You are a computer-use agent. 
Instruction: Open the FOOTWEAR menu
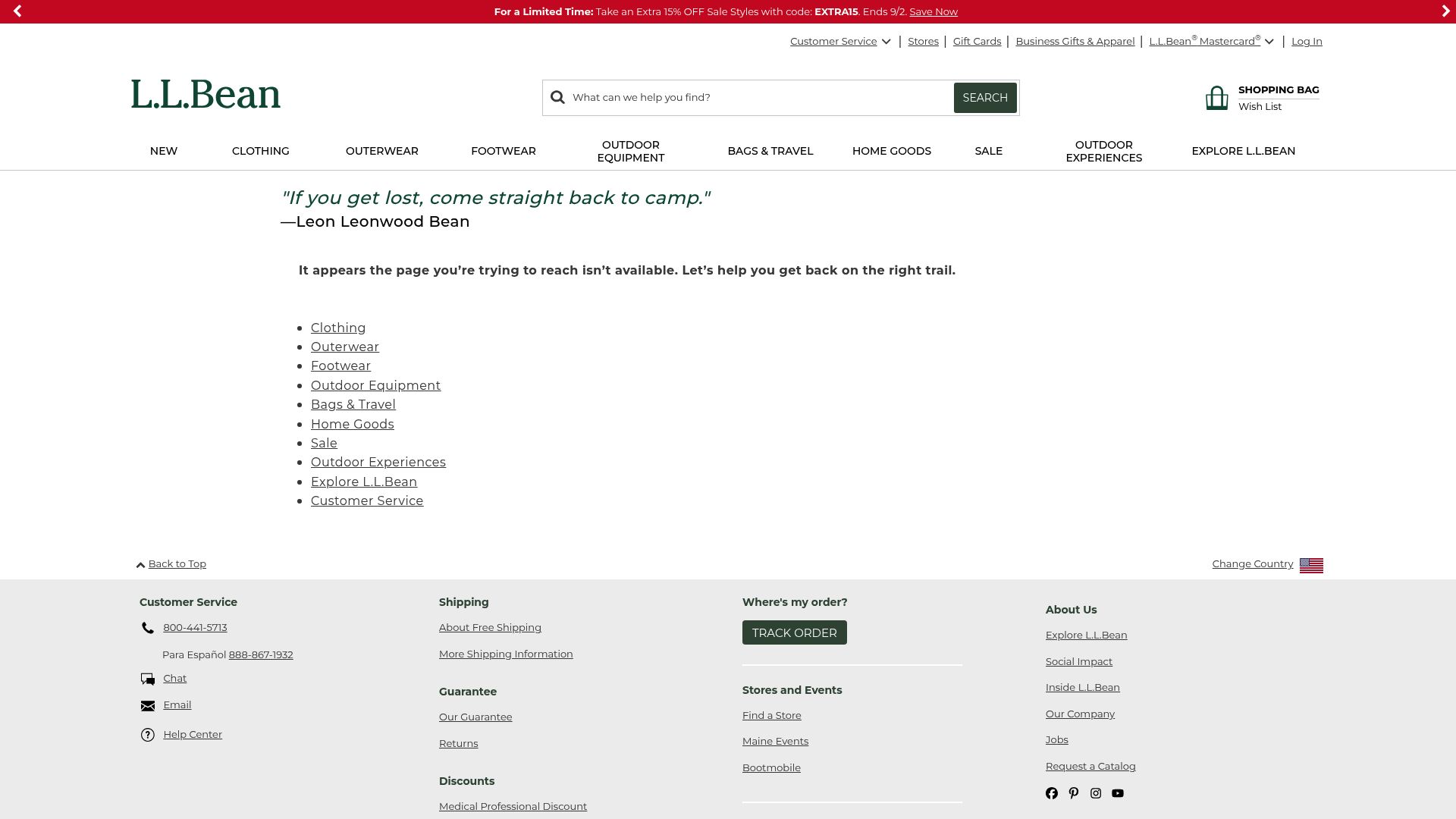point(504,151)
